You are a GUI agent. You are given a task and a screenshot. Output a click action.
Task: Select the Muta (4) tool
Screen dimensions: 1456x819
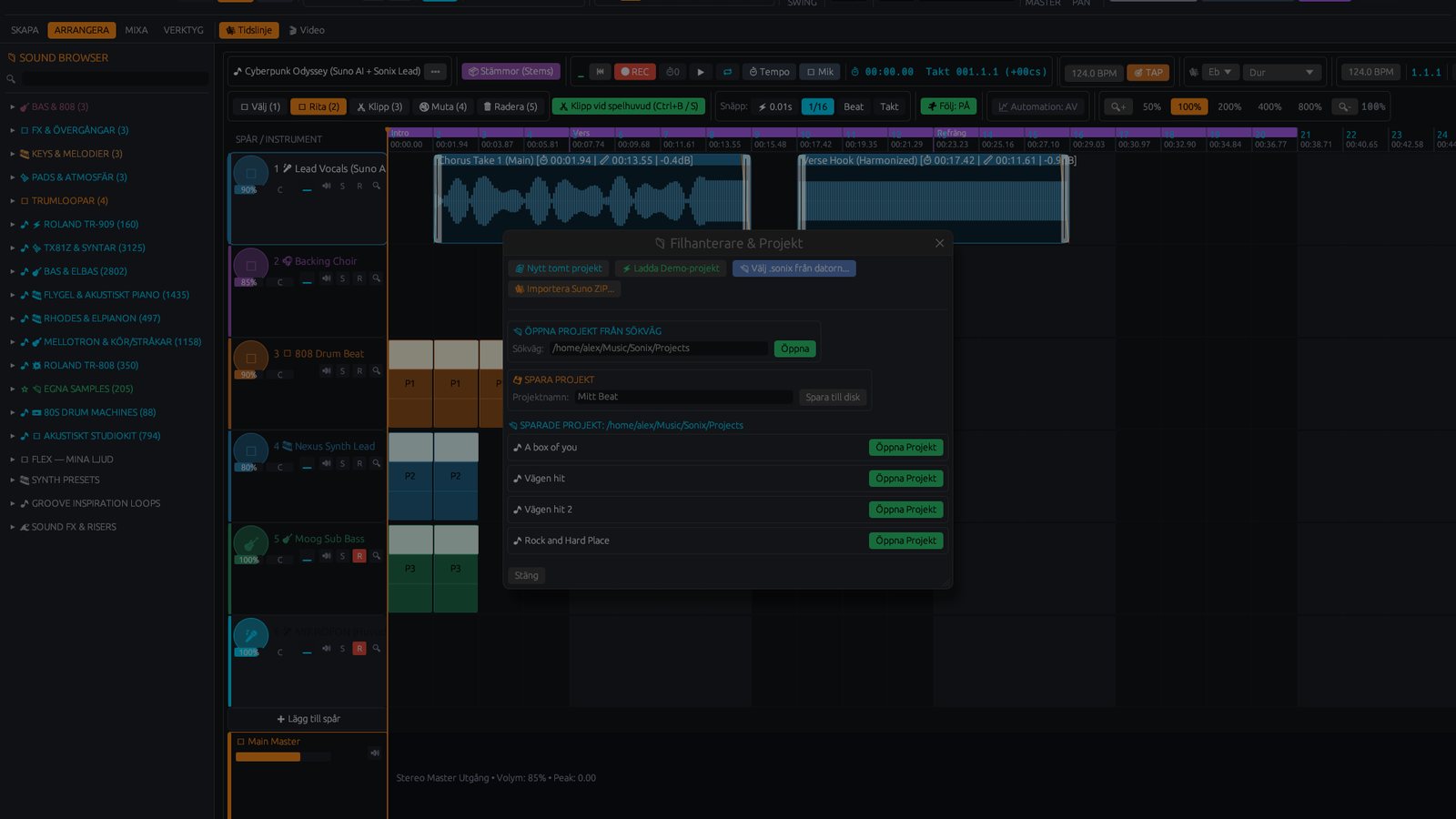(x=442, y=106)
